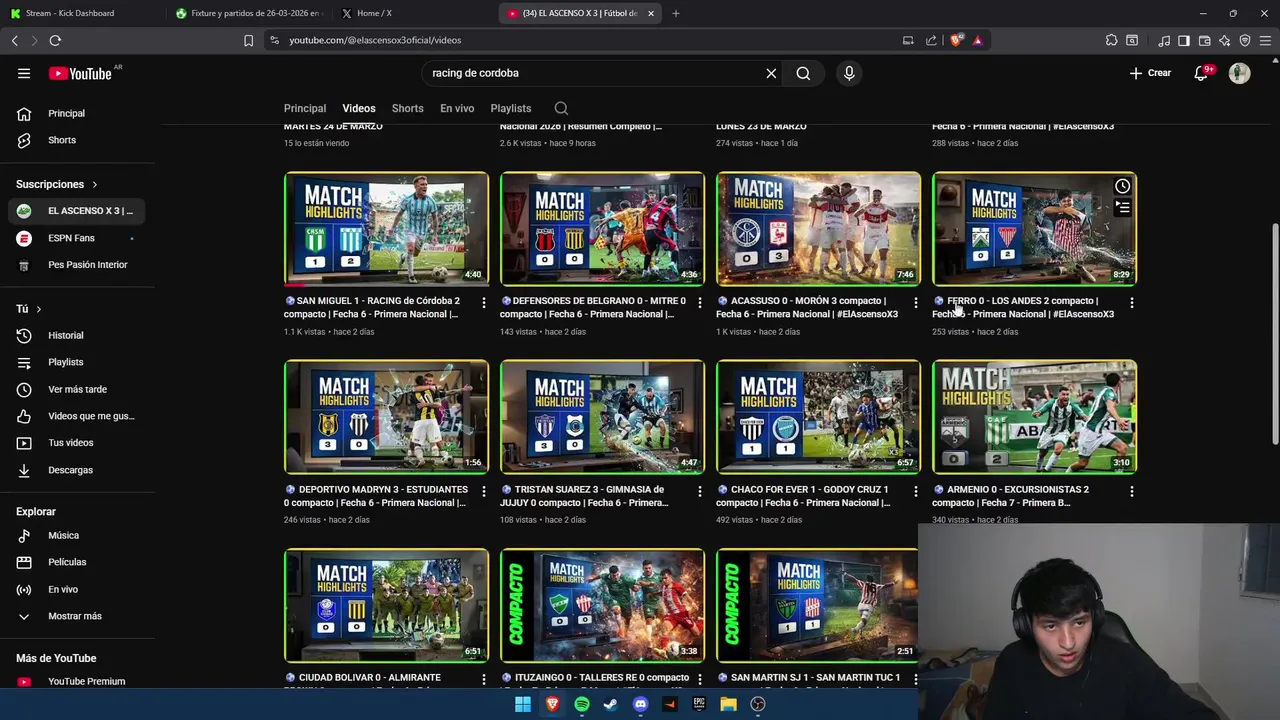Image resolution: width=1280 pixels, height=720 pixels.
Task: Open the YouTube hamburger guide menu
Action: [x=24, y=73]
